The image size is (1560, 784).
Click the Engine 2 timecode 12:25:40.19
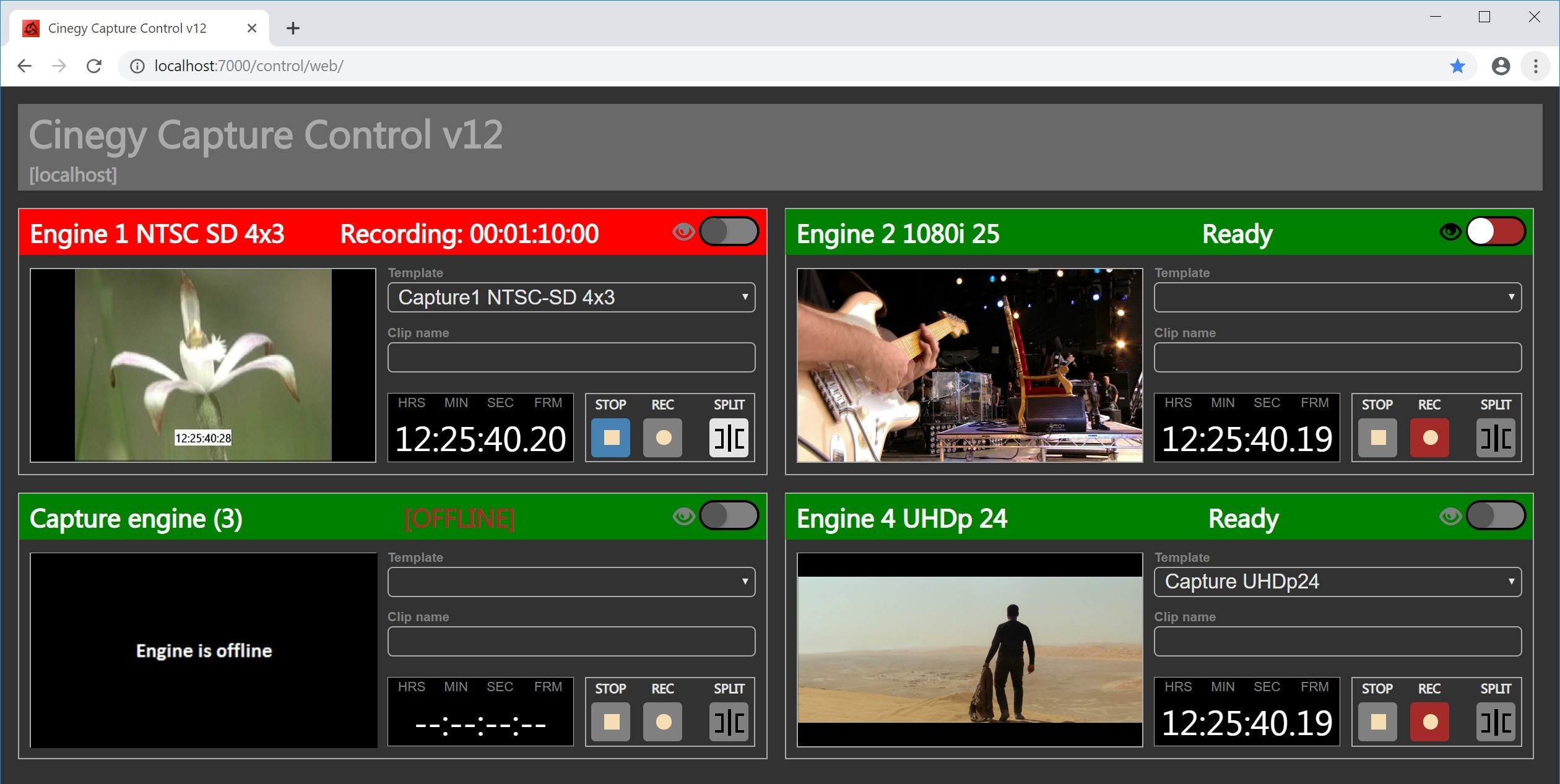(1247, 439)
